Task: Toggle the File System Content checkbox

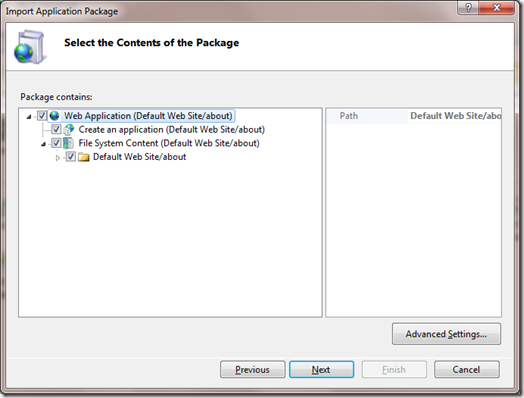Action: (x=56, y=143)
